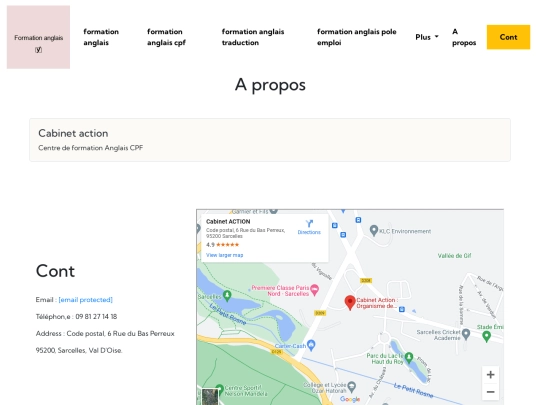540x405 pixels.
Task: Open View larger map link
Action: (225, 255)
